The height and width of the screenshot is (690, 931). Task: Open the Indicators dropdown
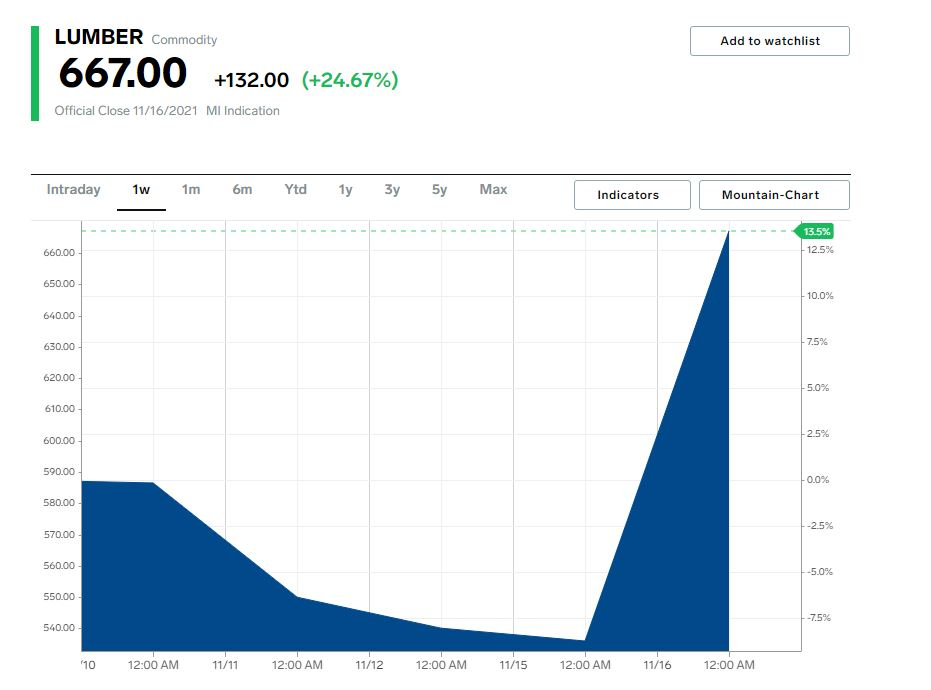point(631,195)
